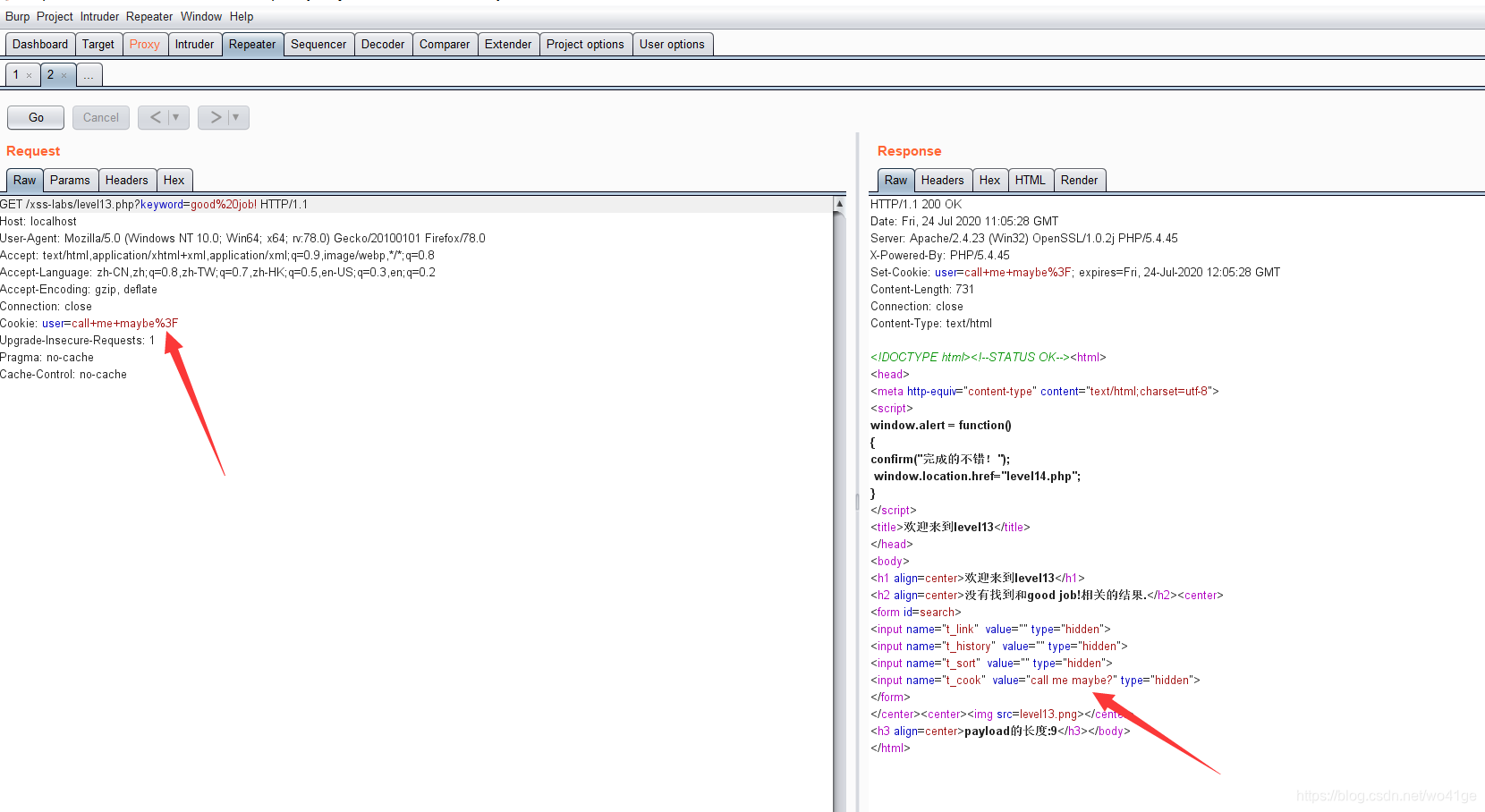Switch to the Dashboard tab
The image size is (1485, 812).
pos(40,44)
